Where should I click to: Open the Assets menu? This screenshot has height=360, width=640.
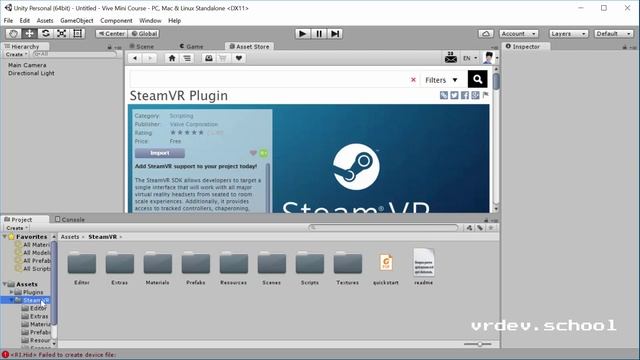click(x=45, y=20)
